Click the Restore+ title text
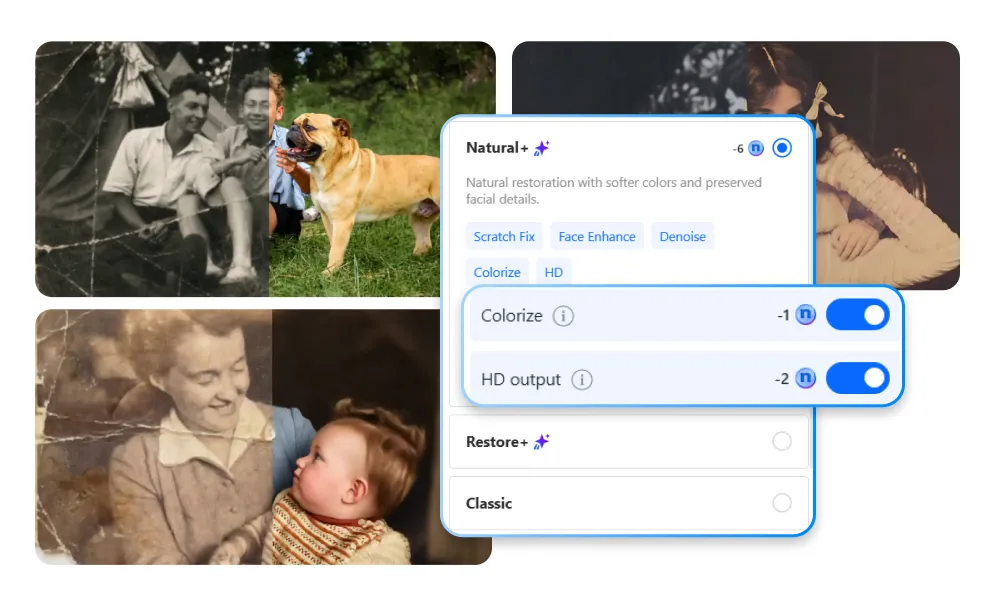Image resolution: width=1000 pixels, height=600 pixels. 497,442
